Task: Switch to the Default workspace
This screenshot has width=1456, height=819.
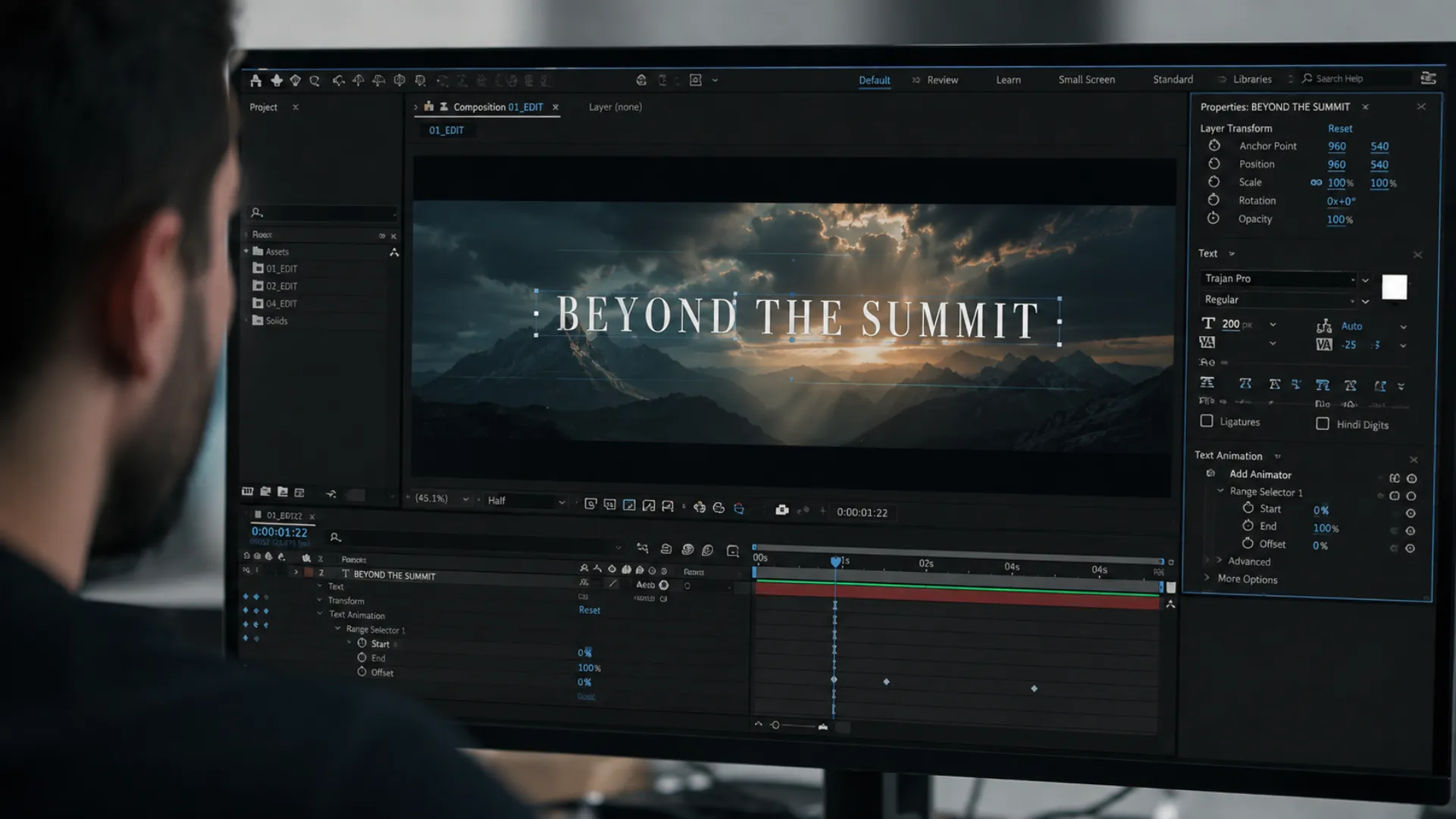Action: click(874, 80)
